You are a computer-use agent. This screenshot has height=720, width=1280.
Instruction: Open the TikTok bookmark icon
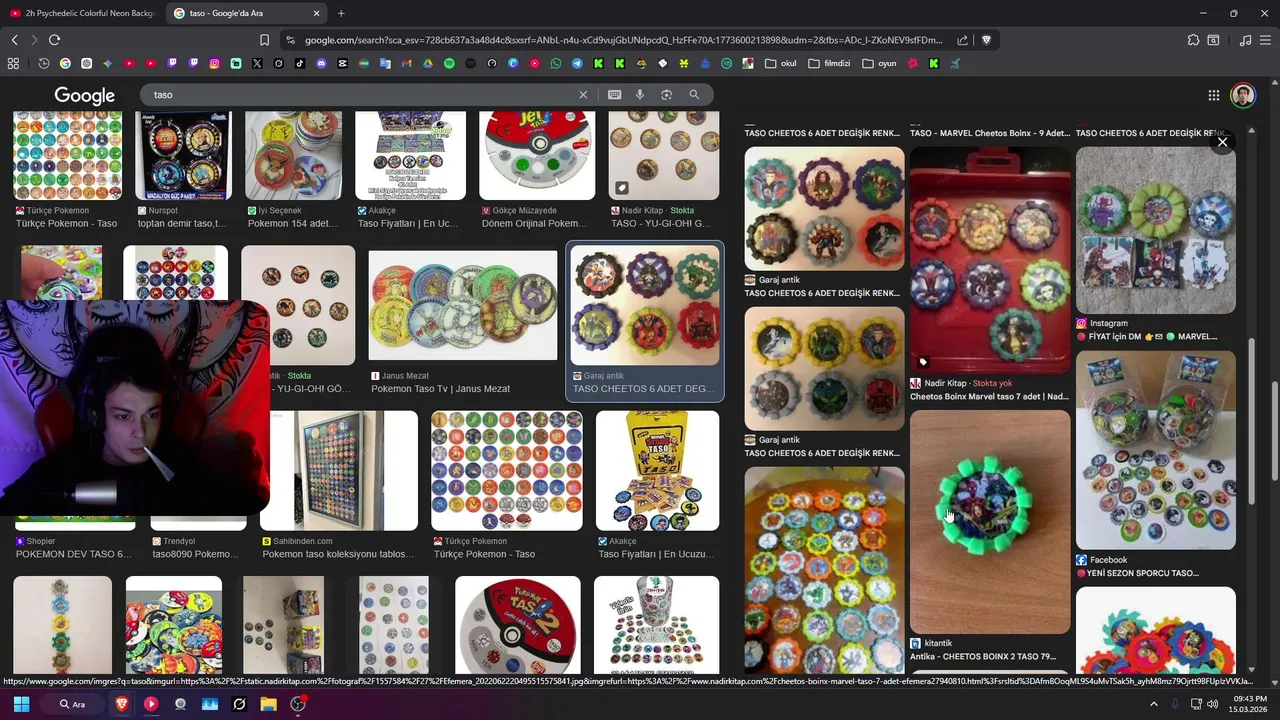tap(299, 63)
